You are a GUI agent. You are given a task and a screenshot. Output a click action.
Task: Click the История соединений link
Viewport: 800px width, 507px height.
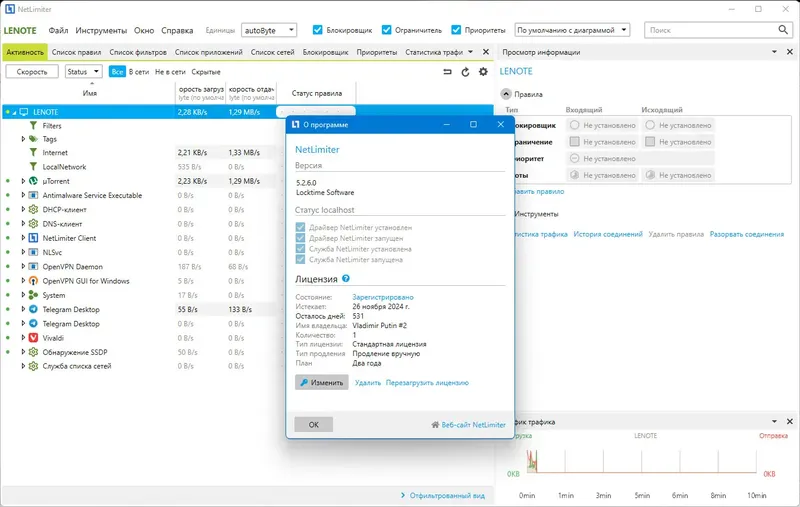point(608,234)
